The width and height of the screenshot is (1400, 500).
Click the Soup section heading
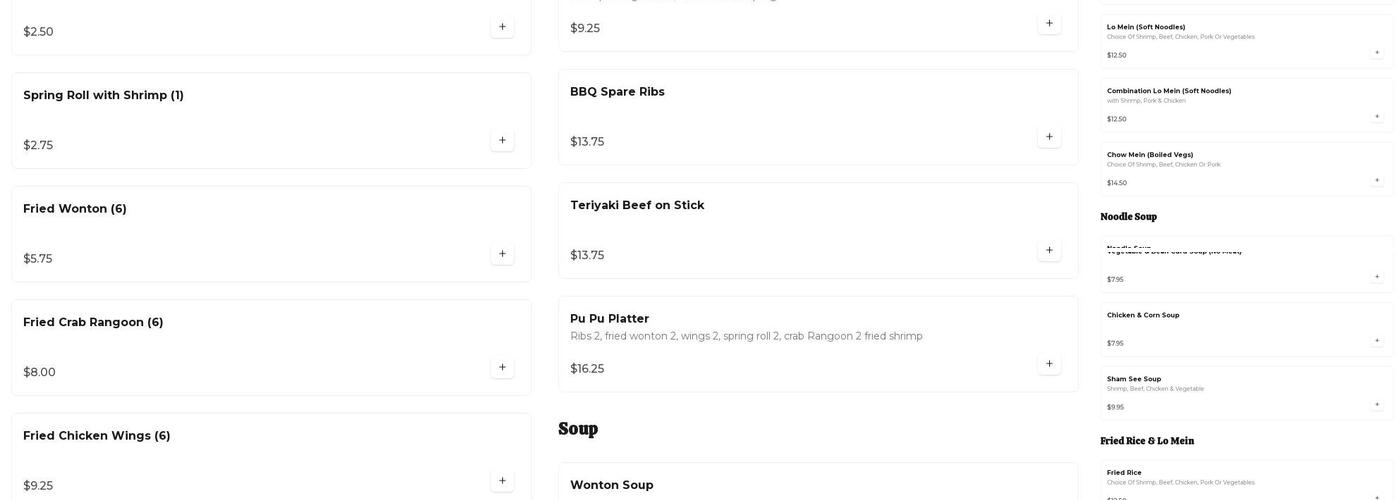[x=578, y=429]
